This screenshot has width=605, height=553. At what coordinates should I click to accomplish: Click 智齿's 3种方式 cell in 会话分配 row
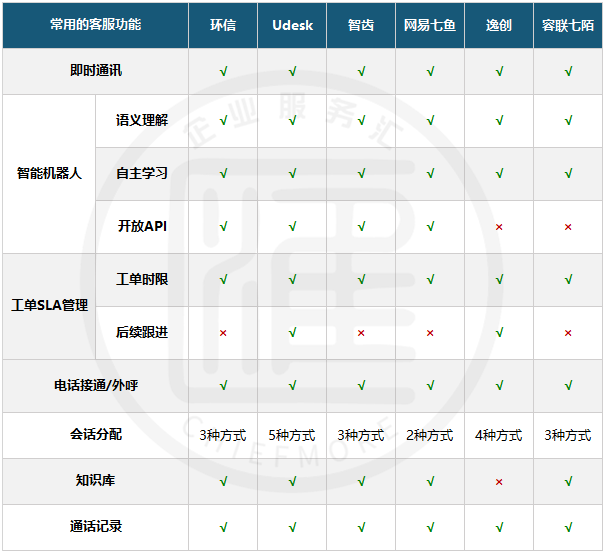(361, 435)
